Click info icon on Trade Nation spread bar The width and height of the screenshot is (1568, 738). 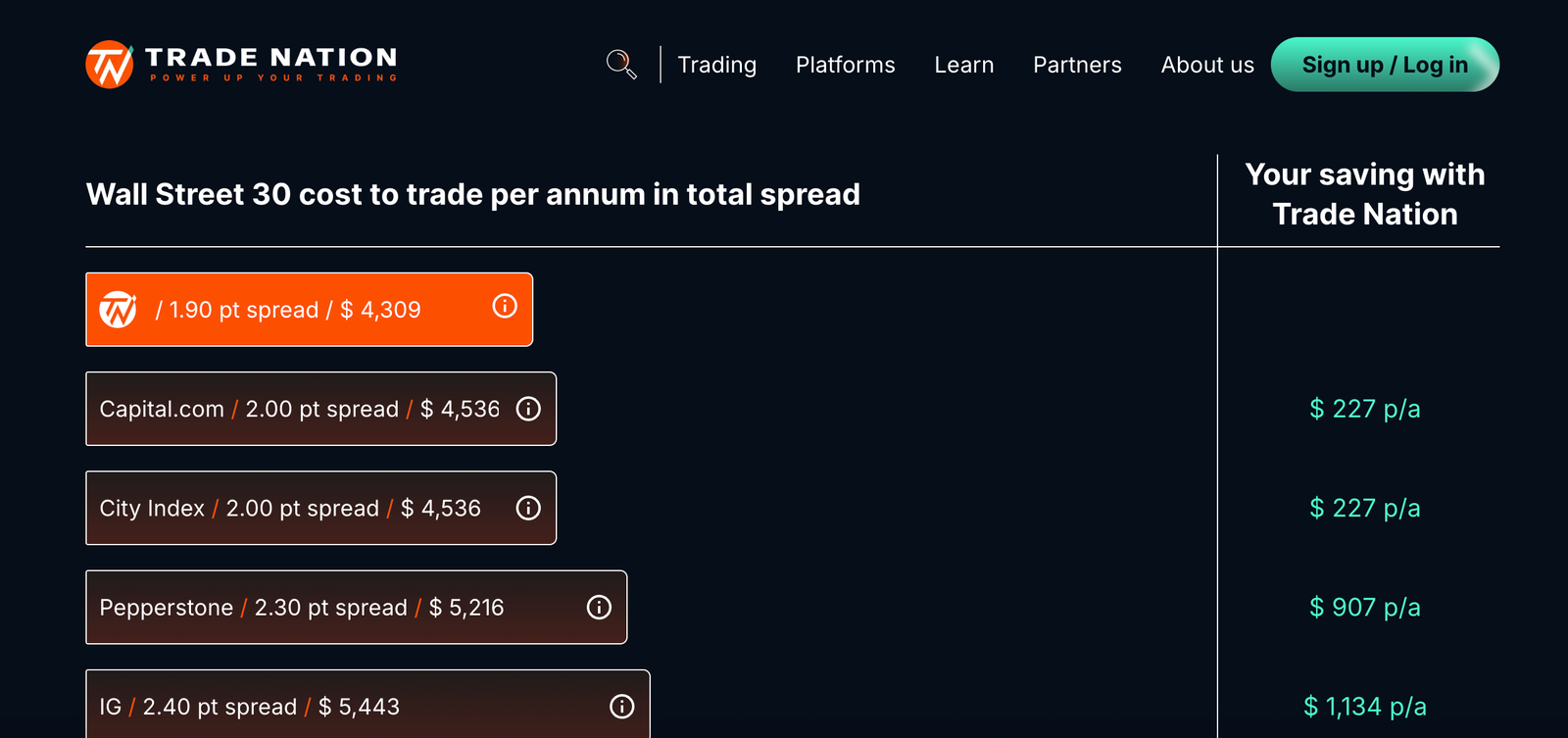[505, 307]
